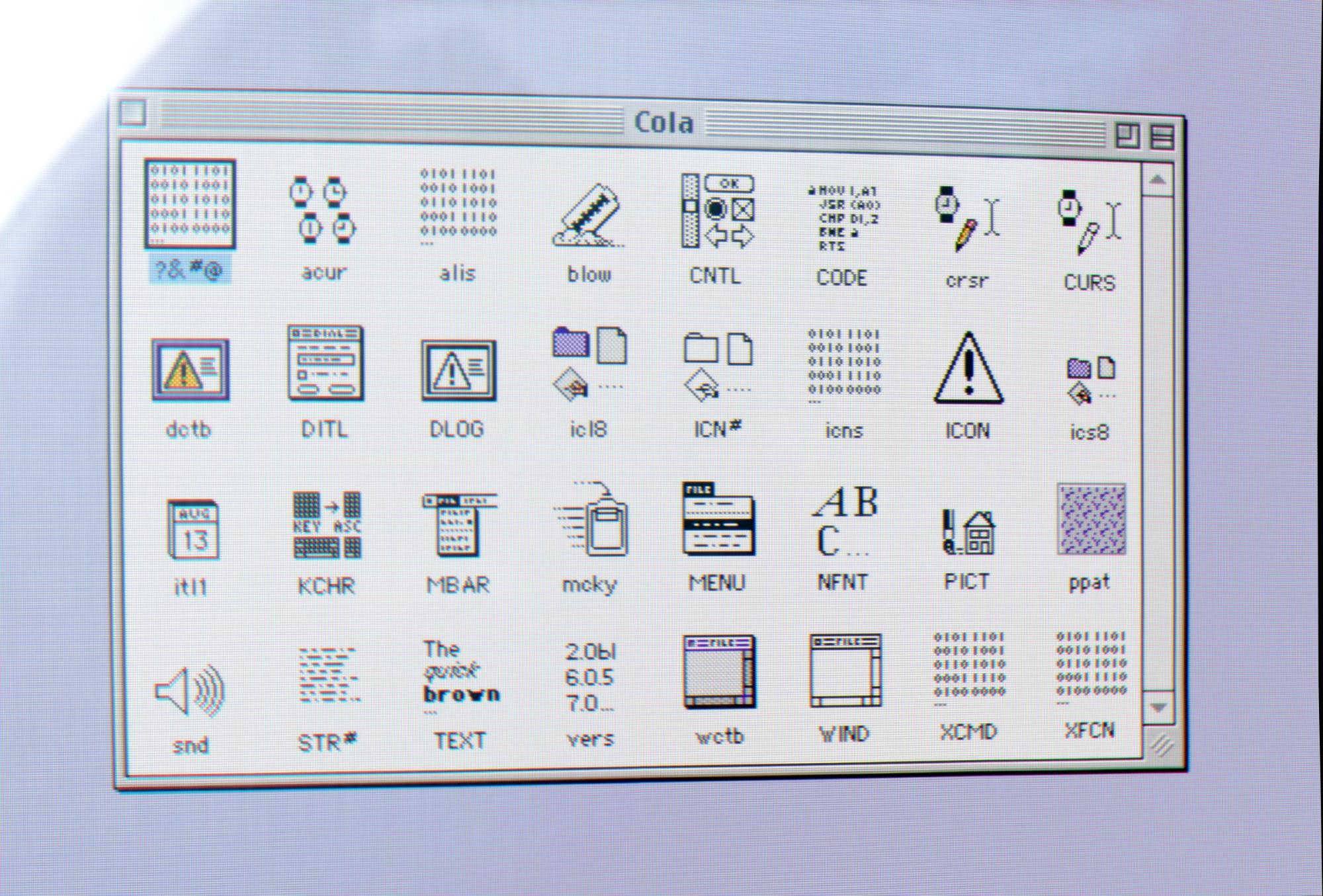
Task: Select the ICON warning triangle resource
Action: [968, 369]
